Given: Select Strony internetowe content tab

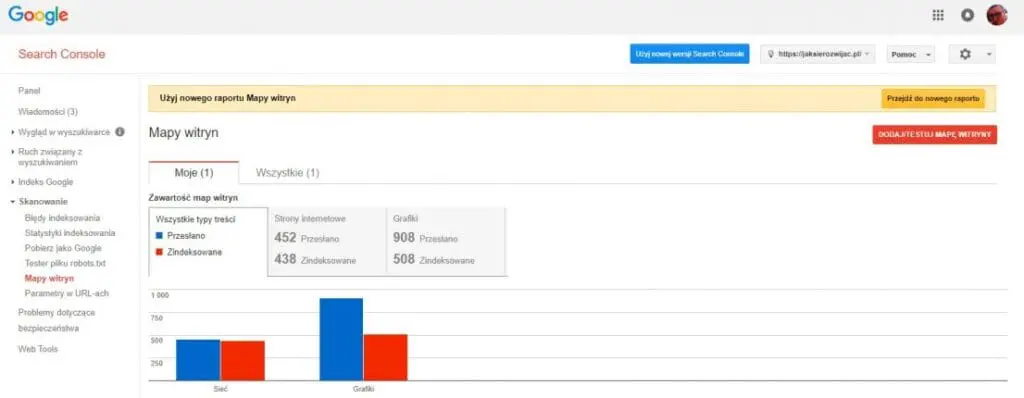Looking at the screenshot, I should [328, 242].
